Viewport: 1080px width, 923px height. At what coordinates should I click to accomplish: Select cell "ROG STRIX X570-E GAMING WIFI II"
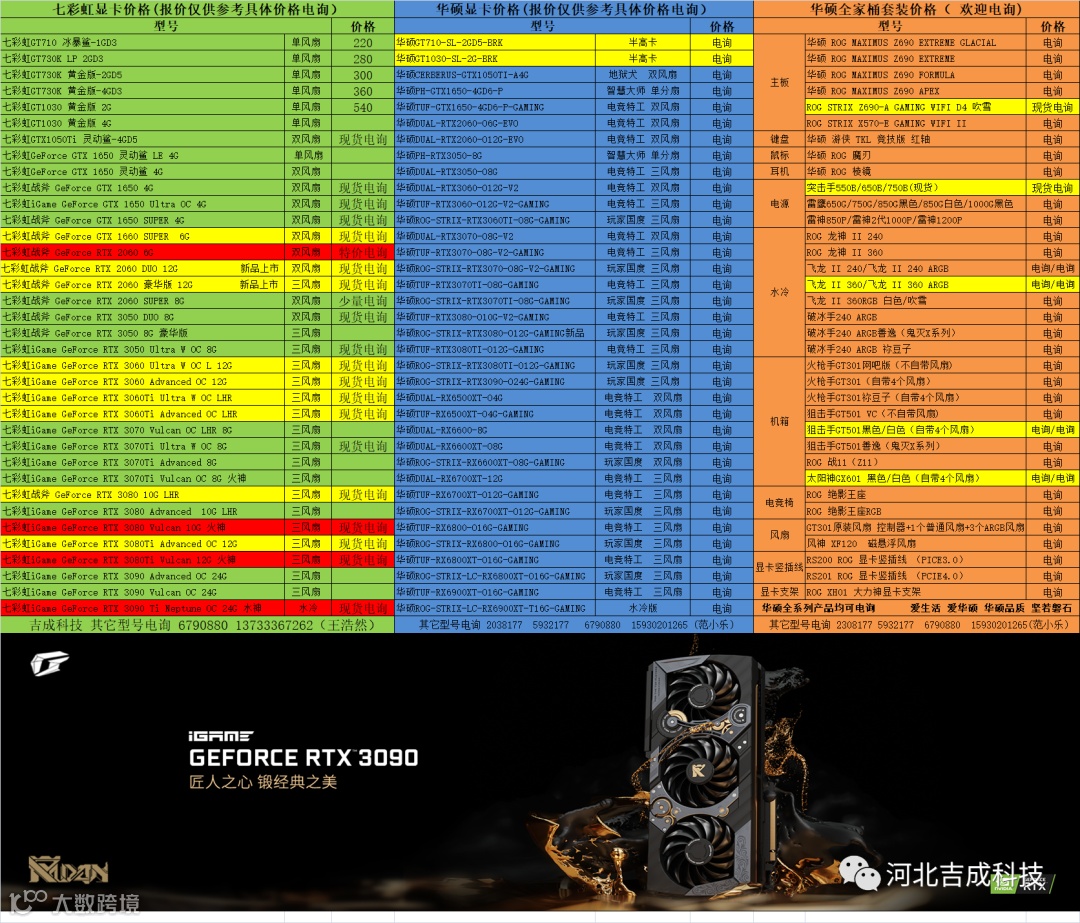[x=915, y=123]
